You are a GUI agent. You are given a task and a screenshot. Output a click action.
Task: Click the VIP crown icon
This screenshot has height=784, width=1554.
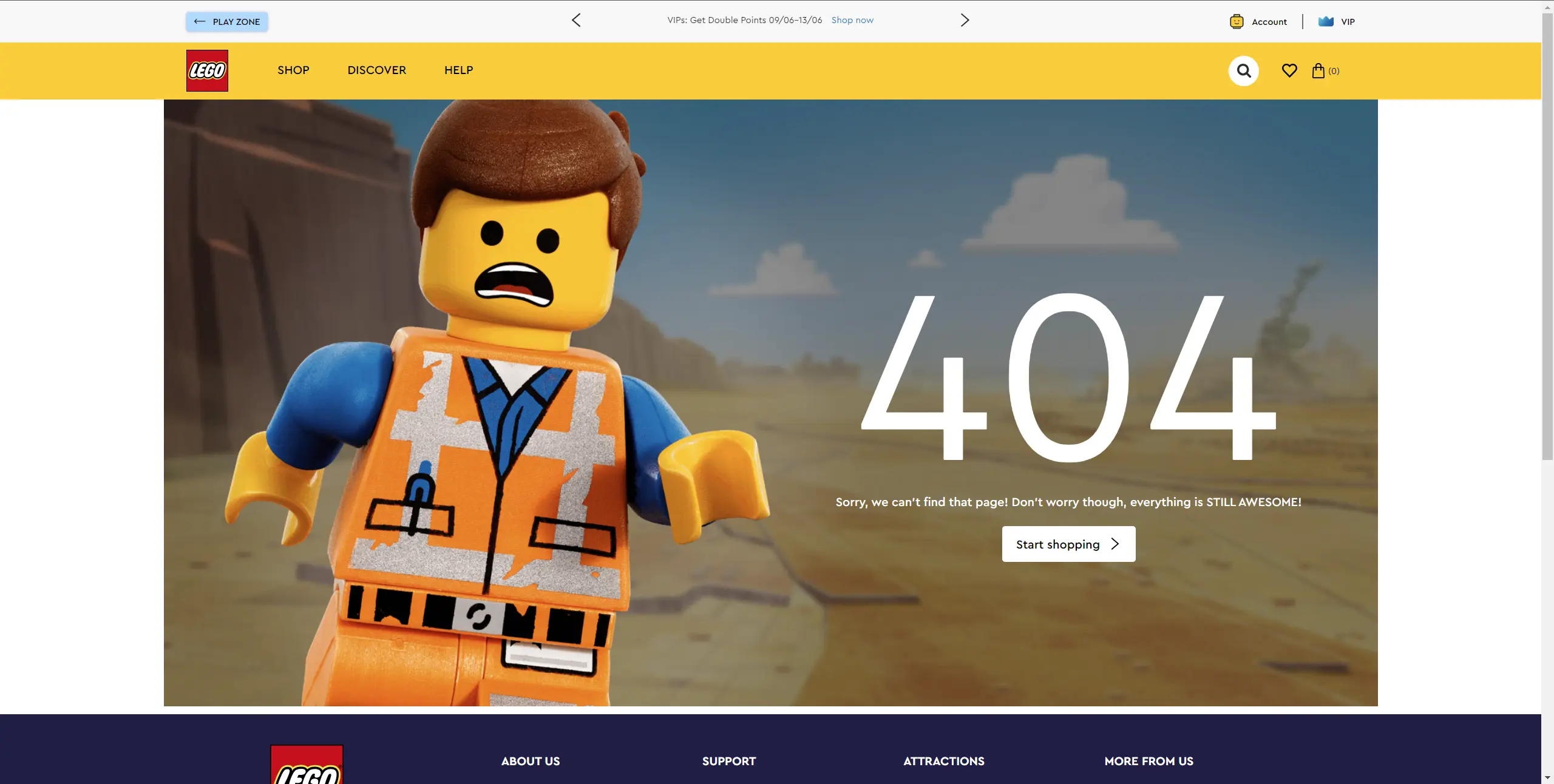[1326, 22]
